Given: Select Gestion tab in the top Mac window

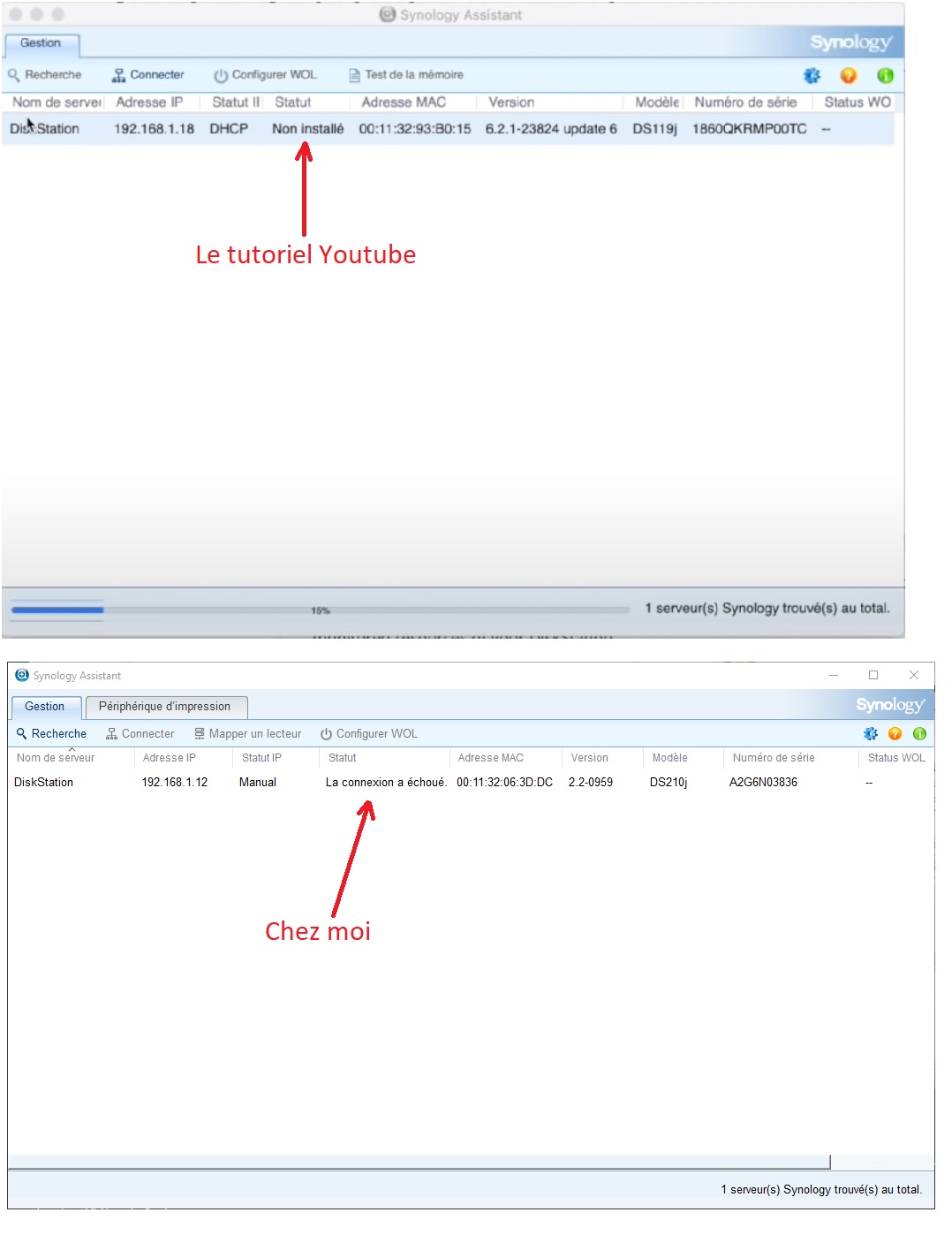Looking at the screenshot, I should [x=42, y=43].
